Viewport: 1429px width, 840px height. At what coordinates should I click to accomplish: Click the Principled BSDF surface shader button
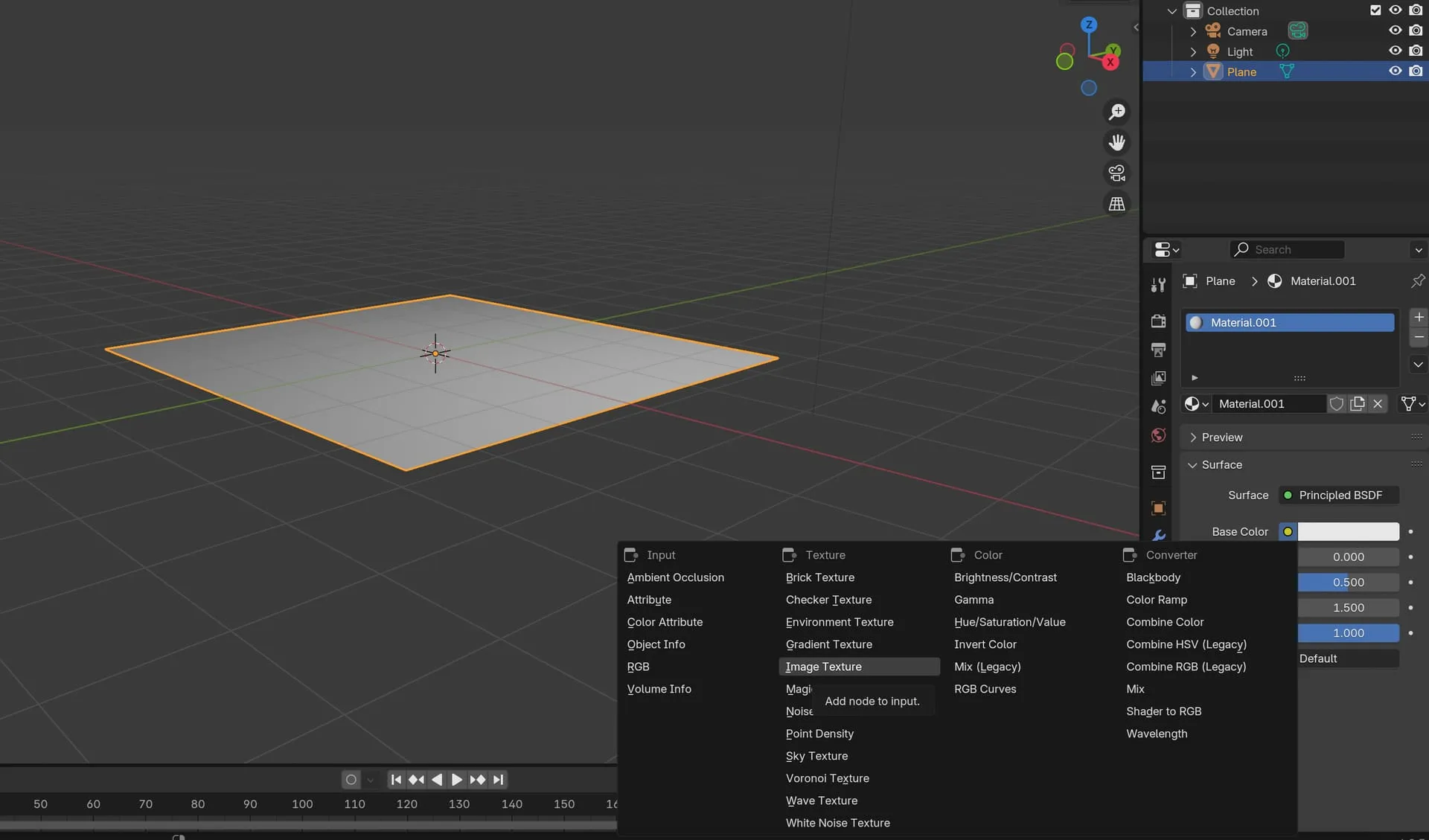click(1340, 496)
